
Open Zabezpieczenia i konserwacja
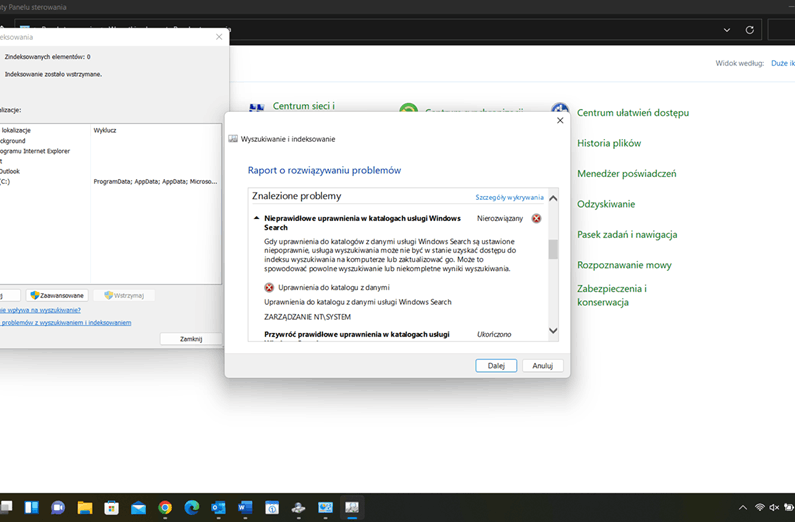tap(612, 295)
